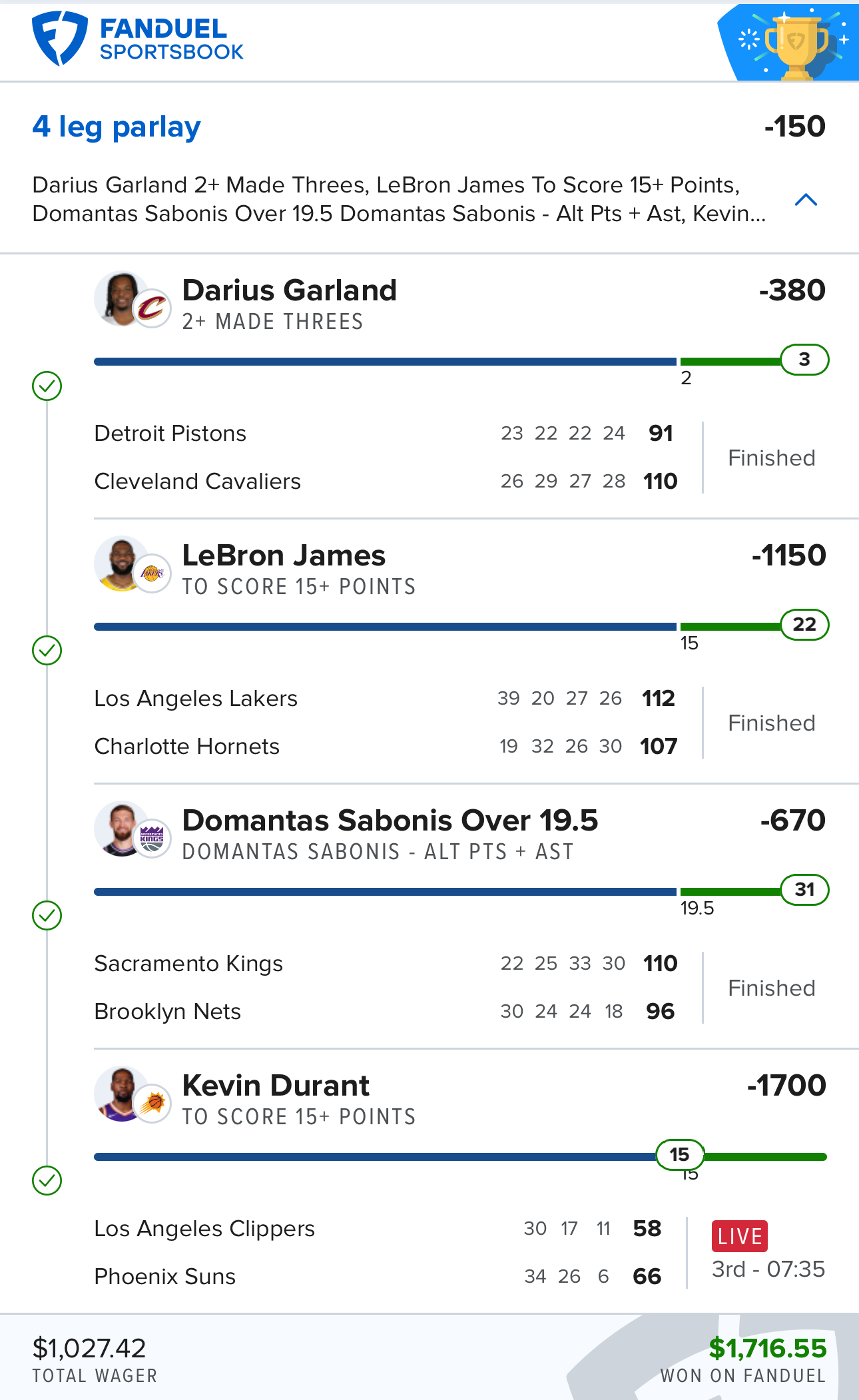Screen dimensions: 859x1400
Task: Tap the 4 leg parlay heading
Action: tap(117, 127)
